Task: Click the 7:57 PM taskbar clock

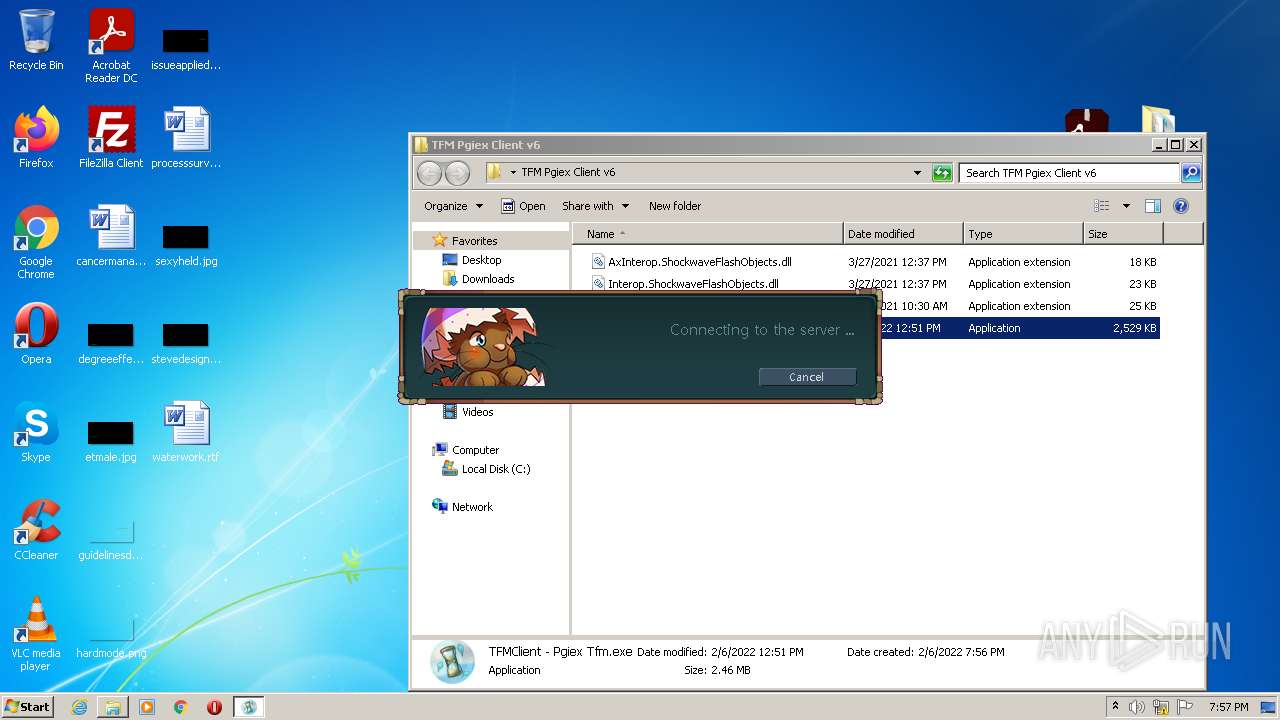Action: point(1228,707)
